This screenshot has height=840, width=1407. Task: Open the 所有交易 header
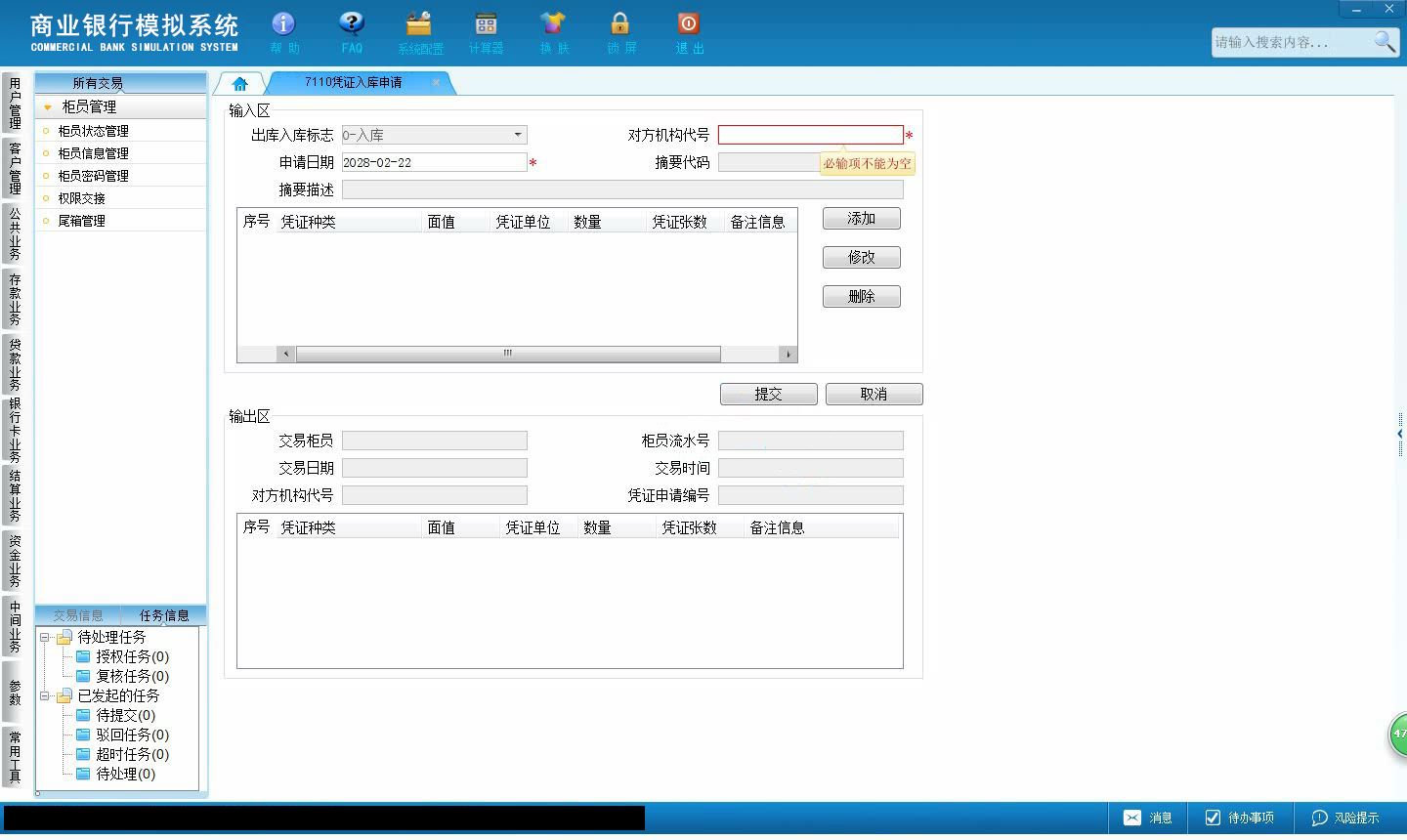click(x=98, y=83)
